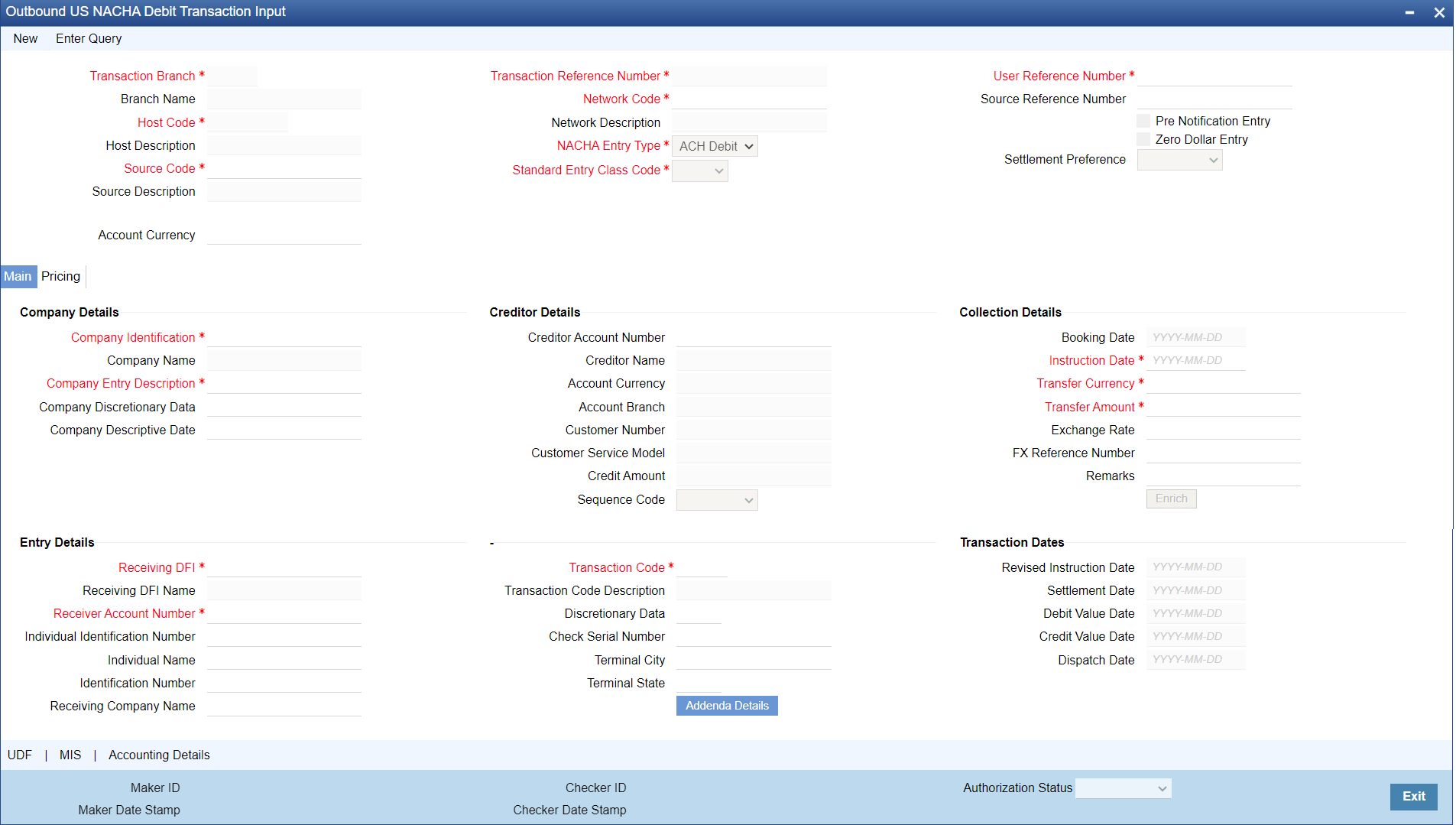Viewport: 1456px width, 825px height.
Task: Select Enter Query in the toolbar
Action: click(89, 39)
